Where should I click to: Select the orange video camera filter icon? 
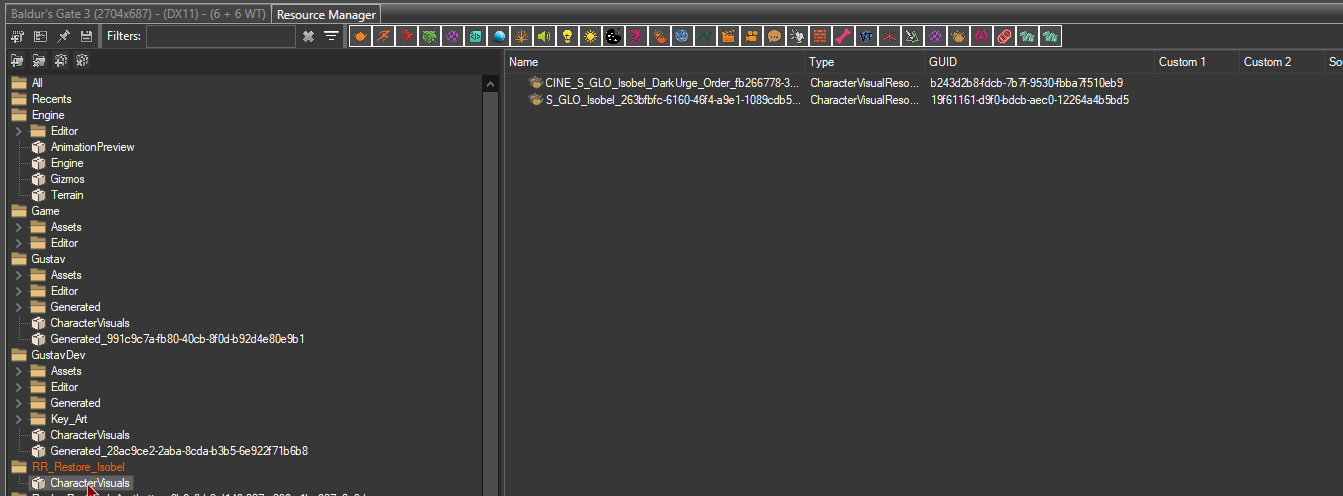(x=751, y=36)
